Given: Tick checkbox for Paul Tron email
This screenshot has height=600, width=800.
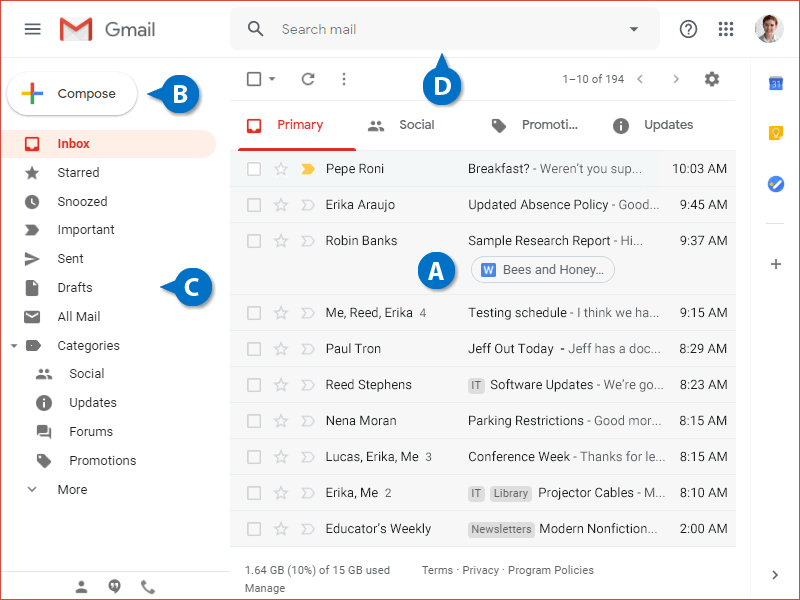Looking at the screenshot, I should 254,349.
